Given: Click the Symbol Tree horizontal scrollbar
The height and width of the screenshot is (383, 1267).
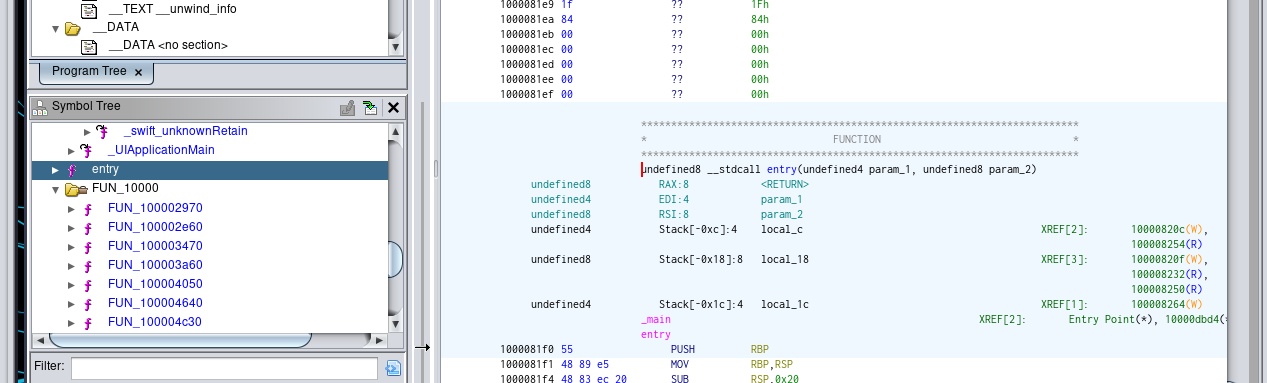Looking at the screenshot, I should tap(210, 340).
